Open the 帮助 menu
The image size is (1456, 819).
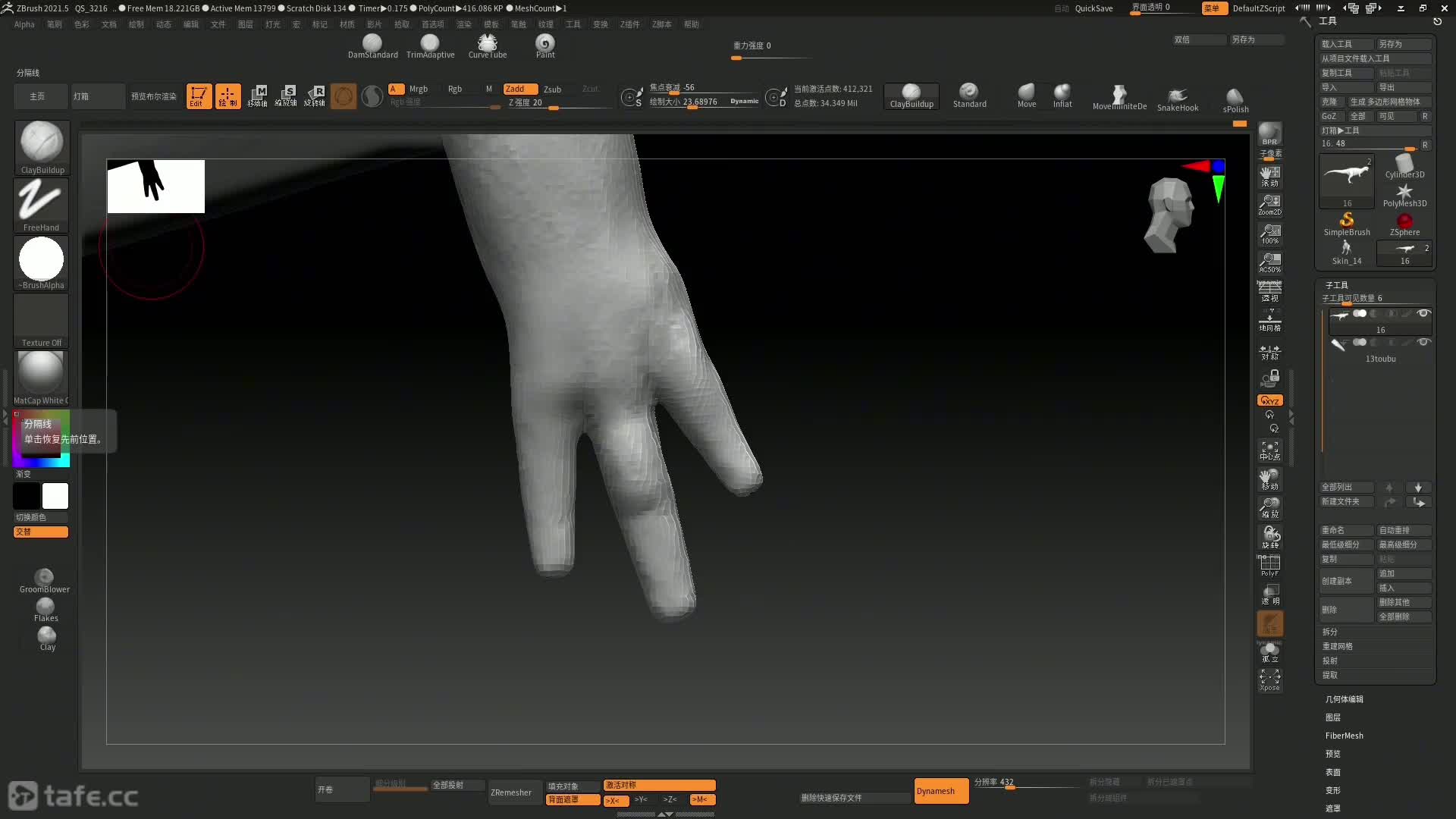pyautogui.click(x=692, y=24)
